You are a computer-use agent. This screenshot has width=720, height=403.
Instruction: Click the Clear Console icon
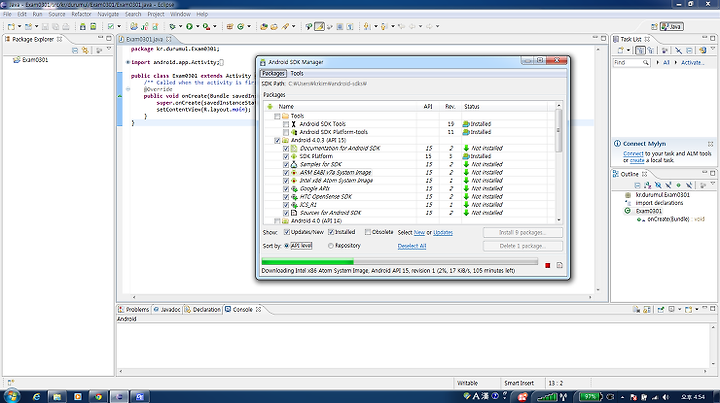pos(636,310)
